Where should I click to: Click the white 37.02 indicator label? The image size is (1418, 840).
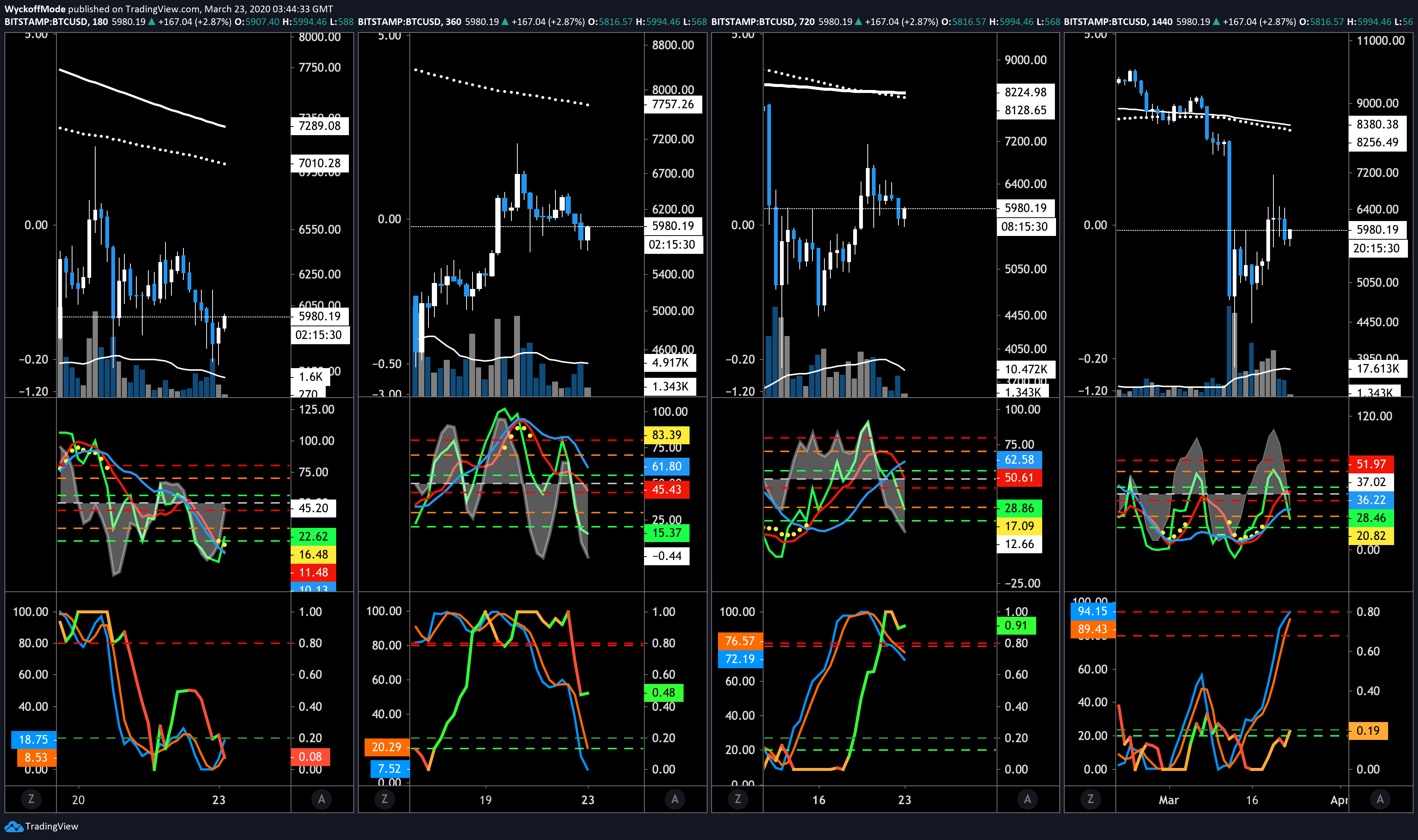(x=1372, y=482)
